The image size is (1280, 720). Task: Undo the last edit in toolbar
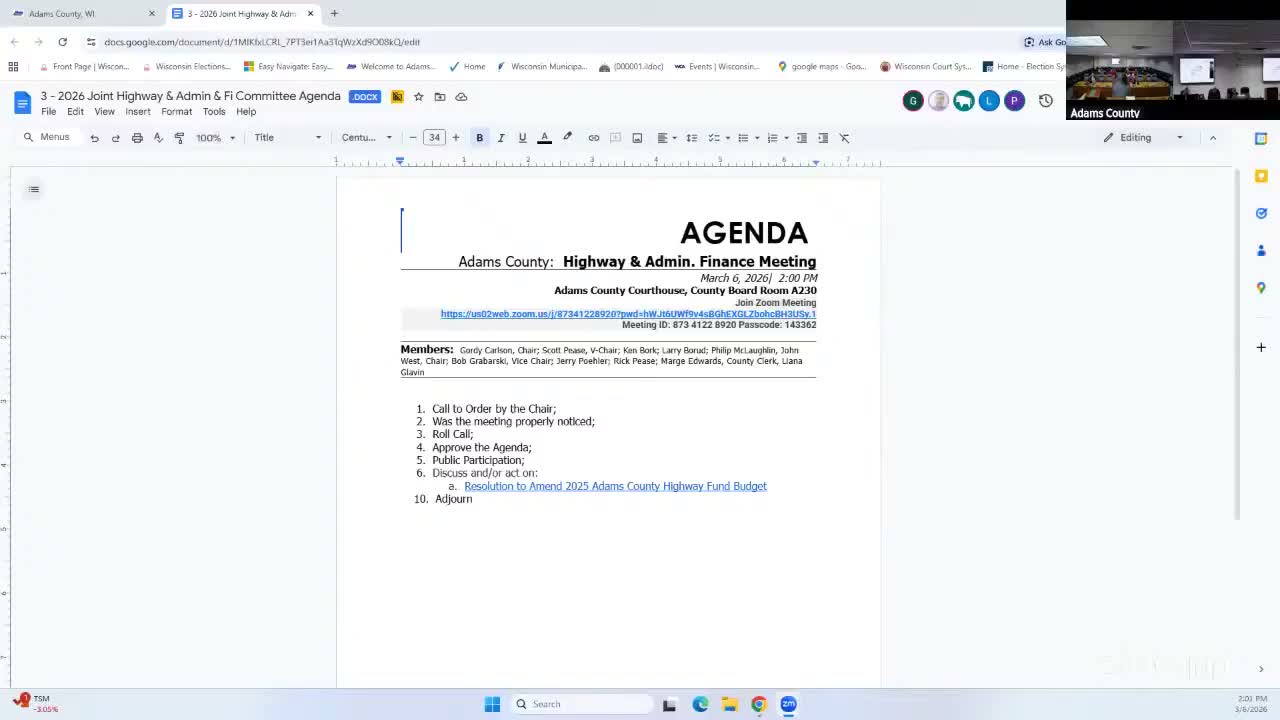click(94, 138)
